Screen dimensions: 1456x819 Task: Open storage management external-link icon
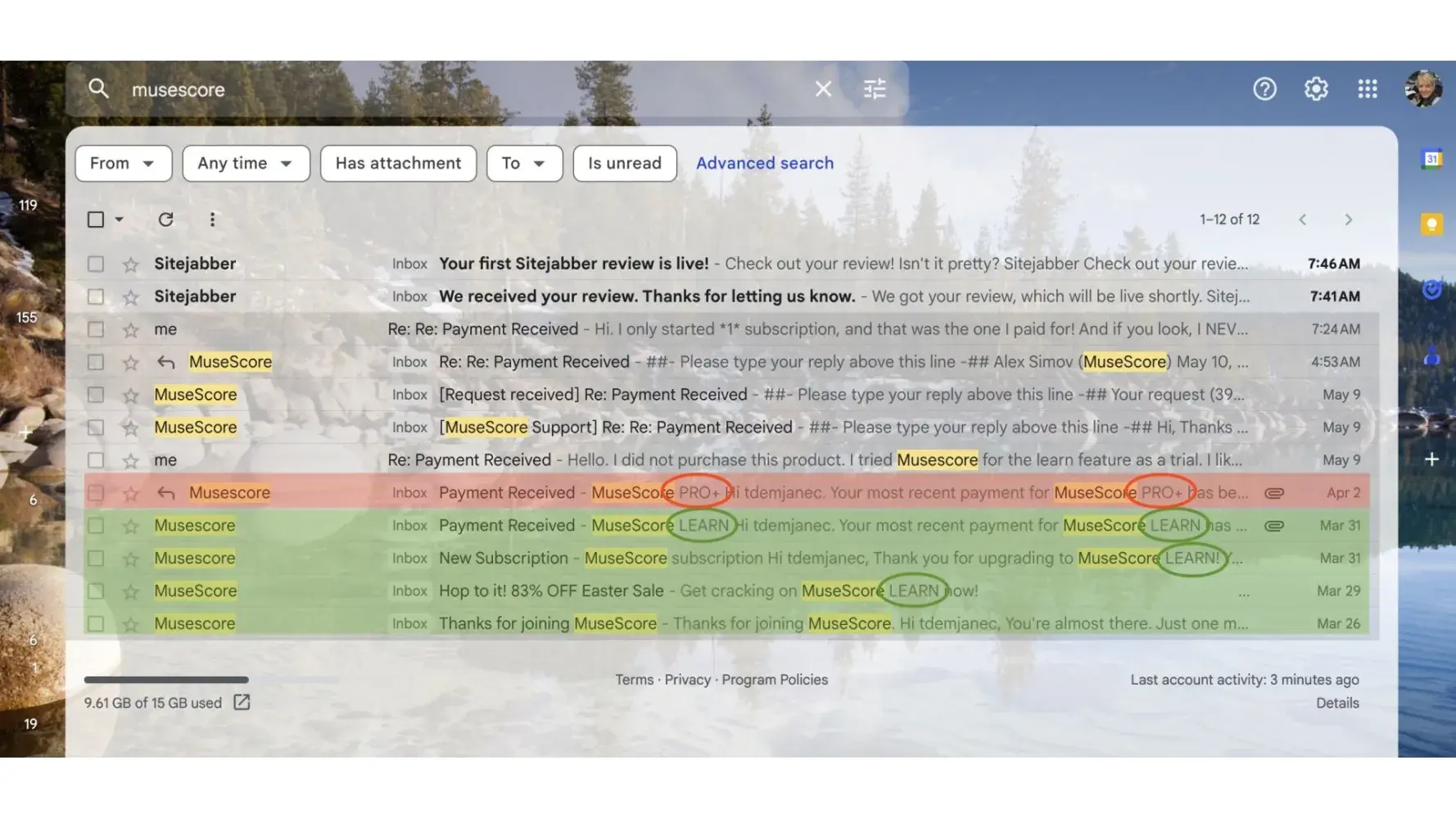[242, 702]
